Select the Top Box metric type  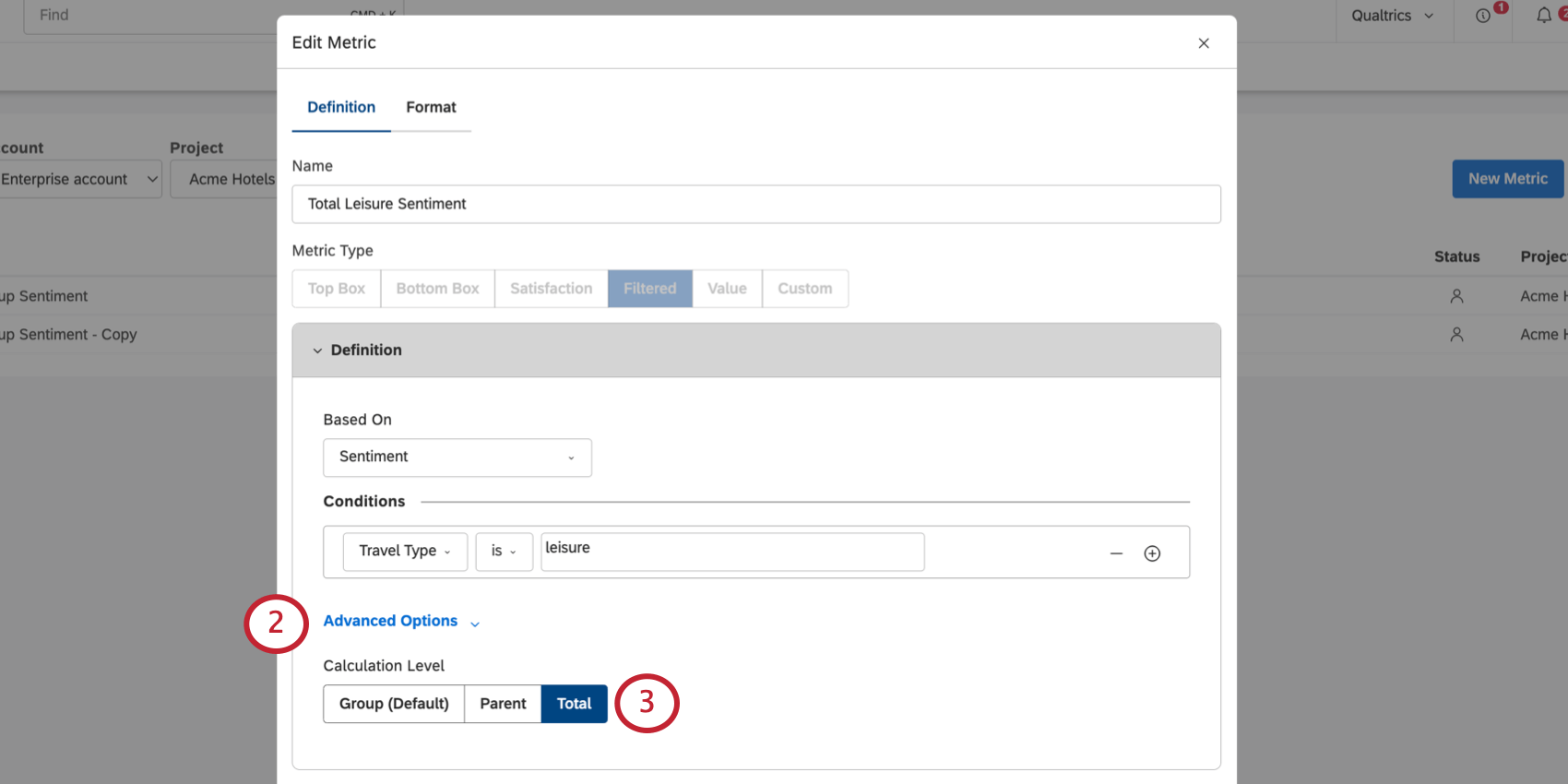coord(337,289)
